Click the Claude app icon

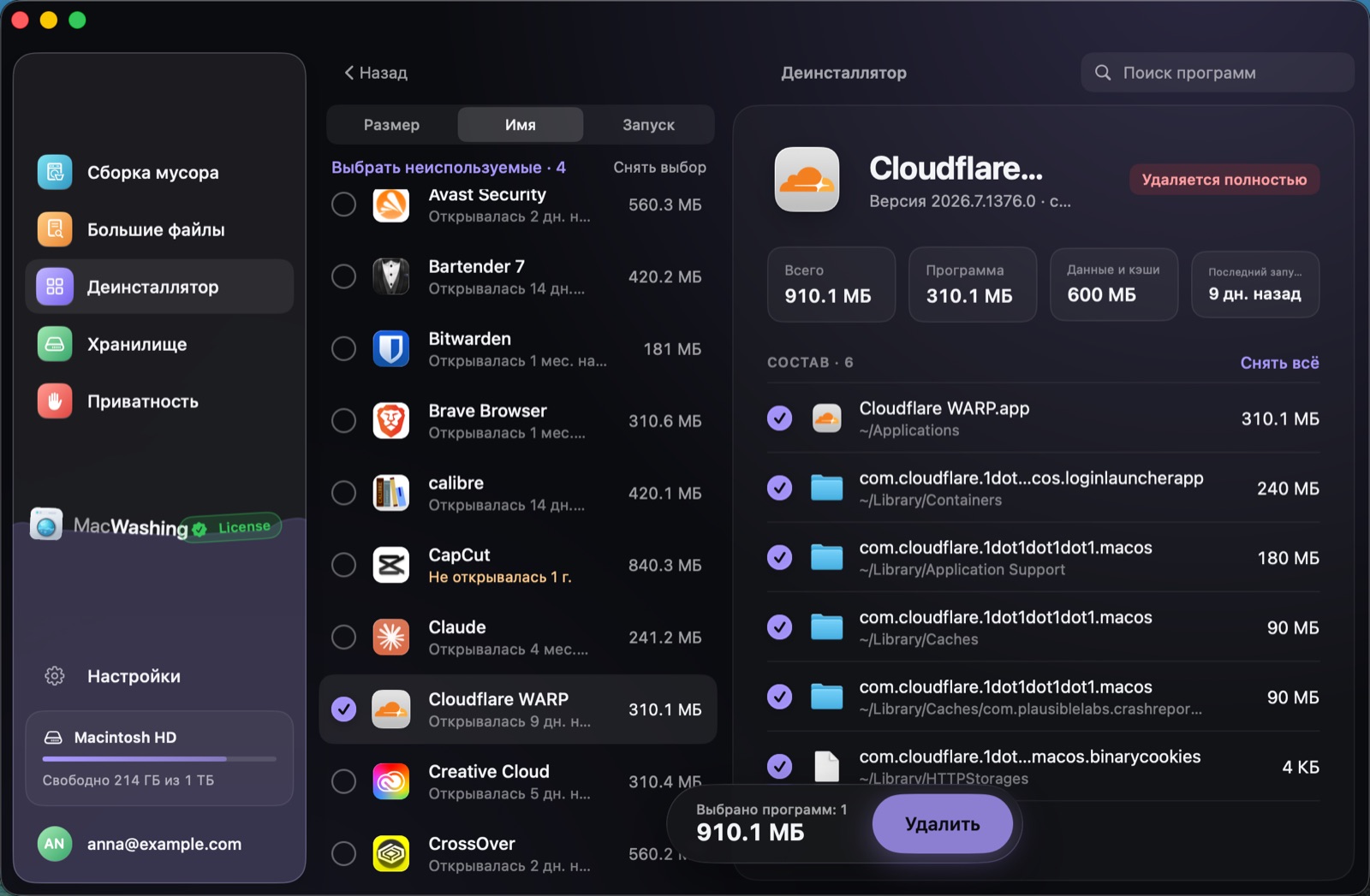pyautogui.click(x=391, y=638)
